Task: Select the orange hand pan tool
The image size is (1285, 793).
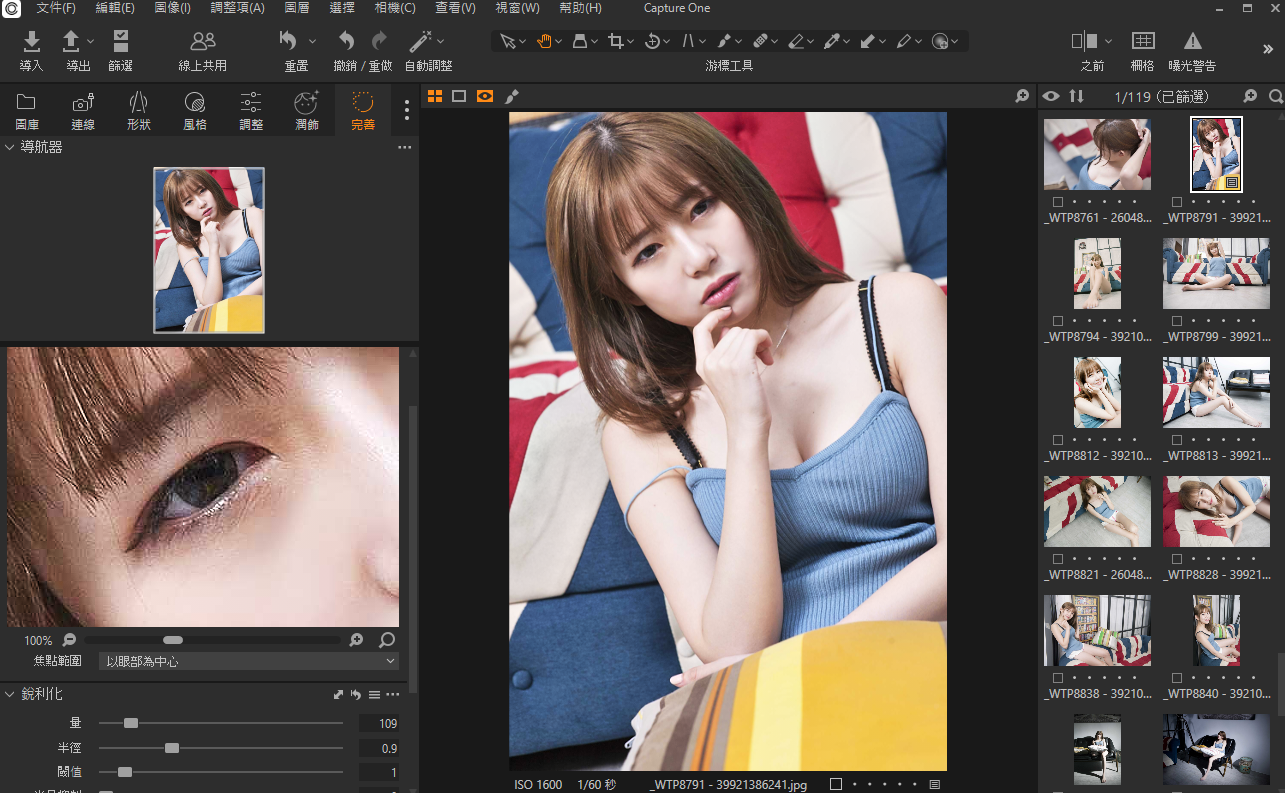Action: (x=544, y=41)
